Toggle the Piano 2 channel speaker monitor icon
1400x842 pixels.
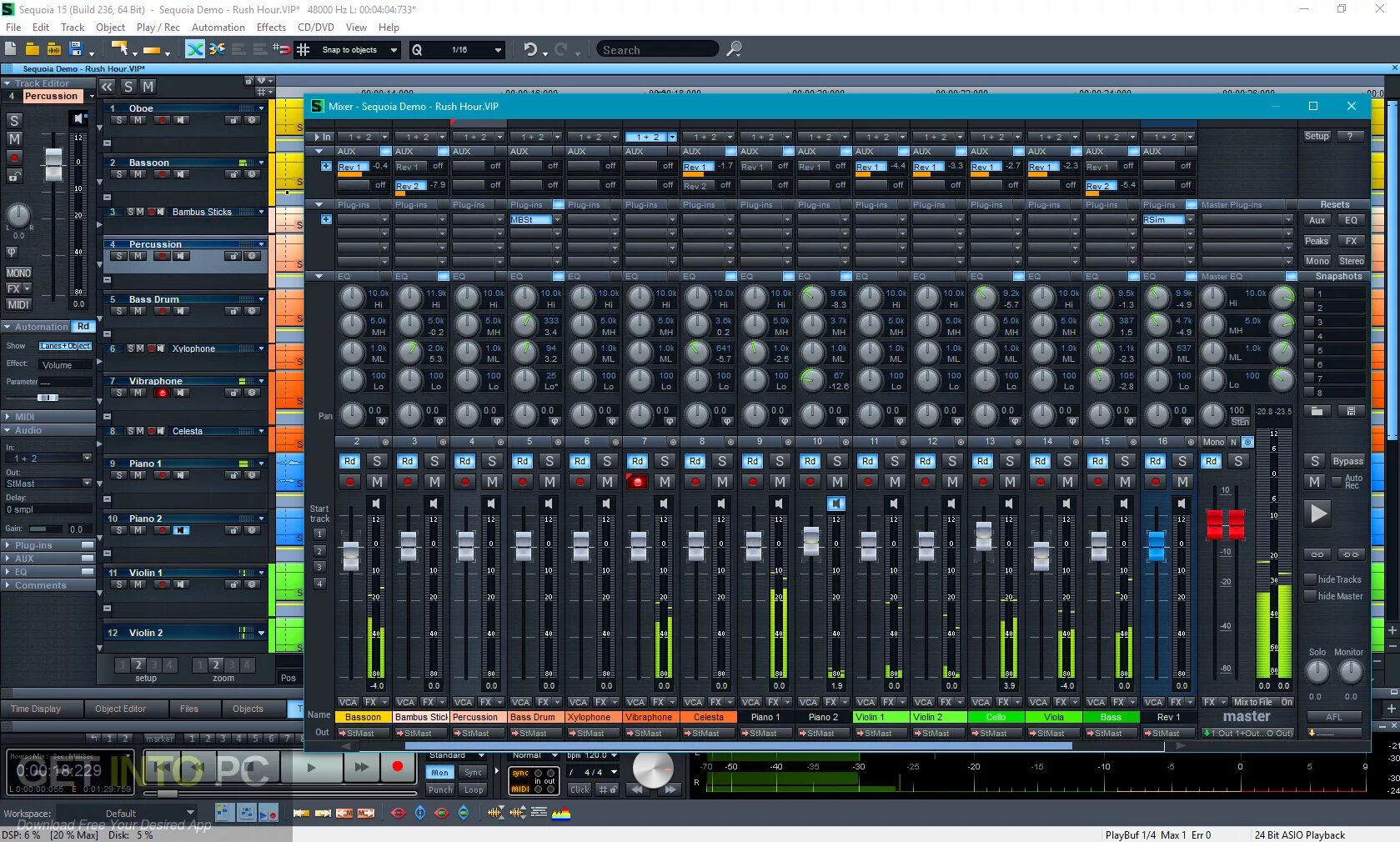point(836,504)
